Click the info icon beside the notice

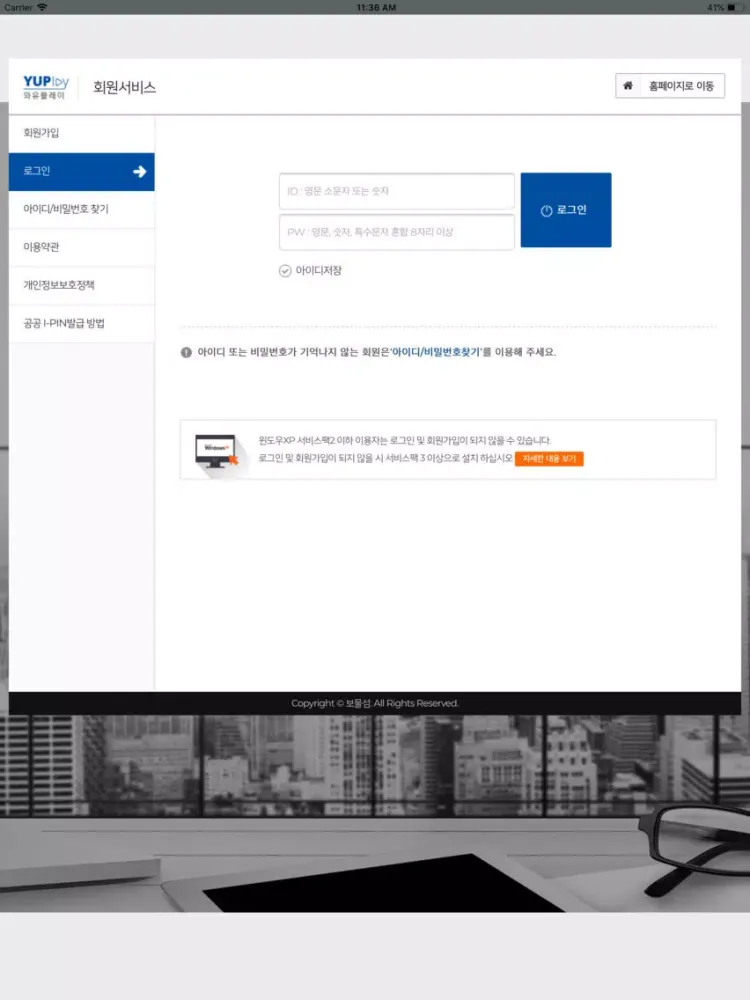[x=186, y=353]
